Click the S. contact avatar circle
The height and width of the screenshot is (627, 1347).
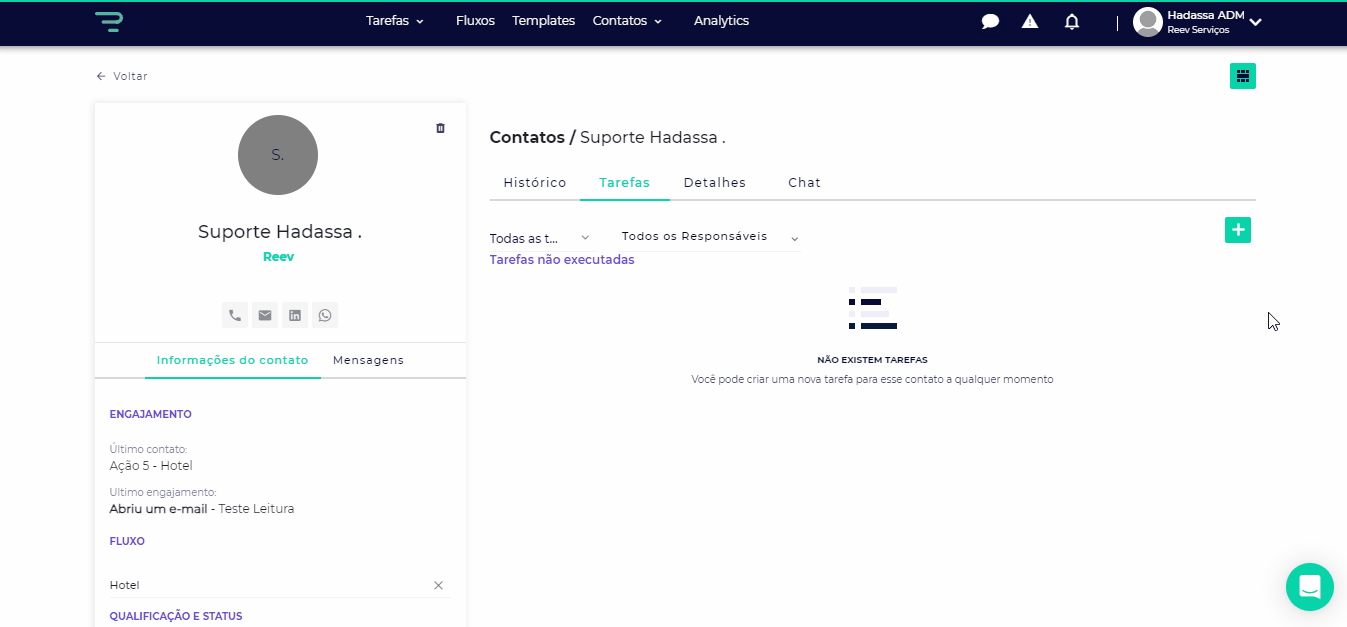pos(278,155)
